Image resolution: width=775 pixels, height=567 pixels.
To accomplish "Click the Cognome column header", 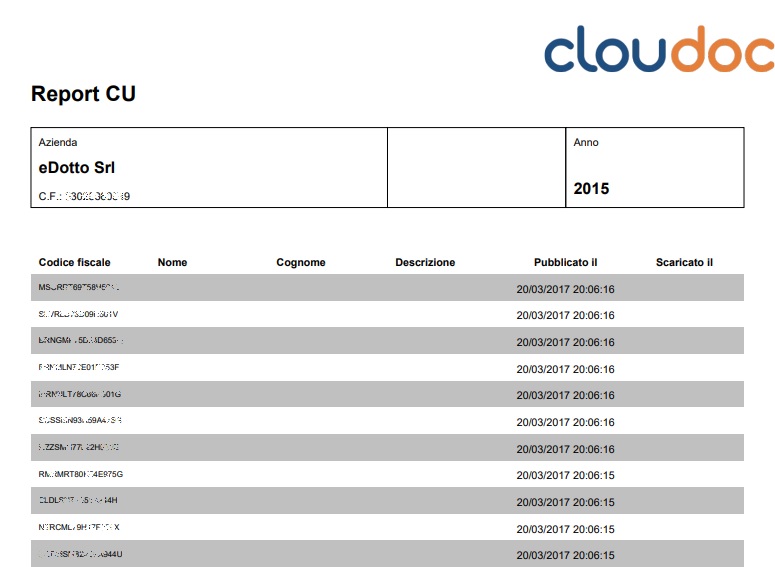I will [301, 262].
